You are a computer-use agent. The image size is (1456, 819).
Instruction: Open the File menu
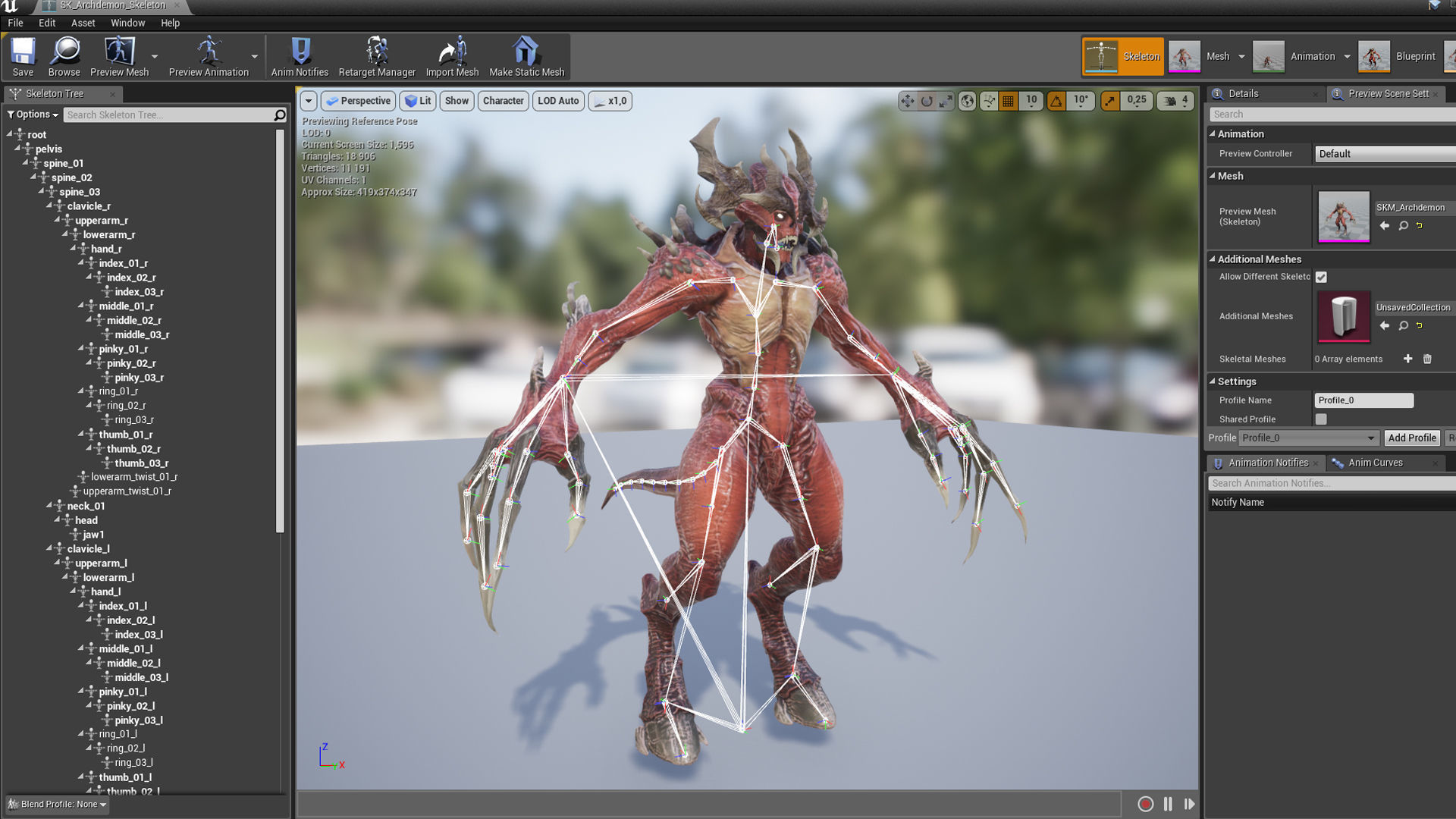pyautogui.click(x=15, y=23)
